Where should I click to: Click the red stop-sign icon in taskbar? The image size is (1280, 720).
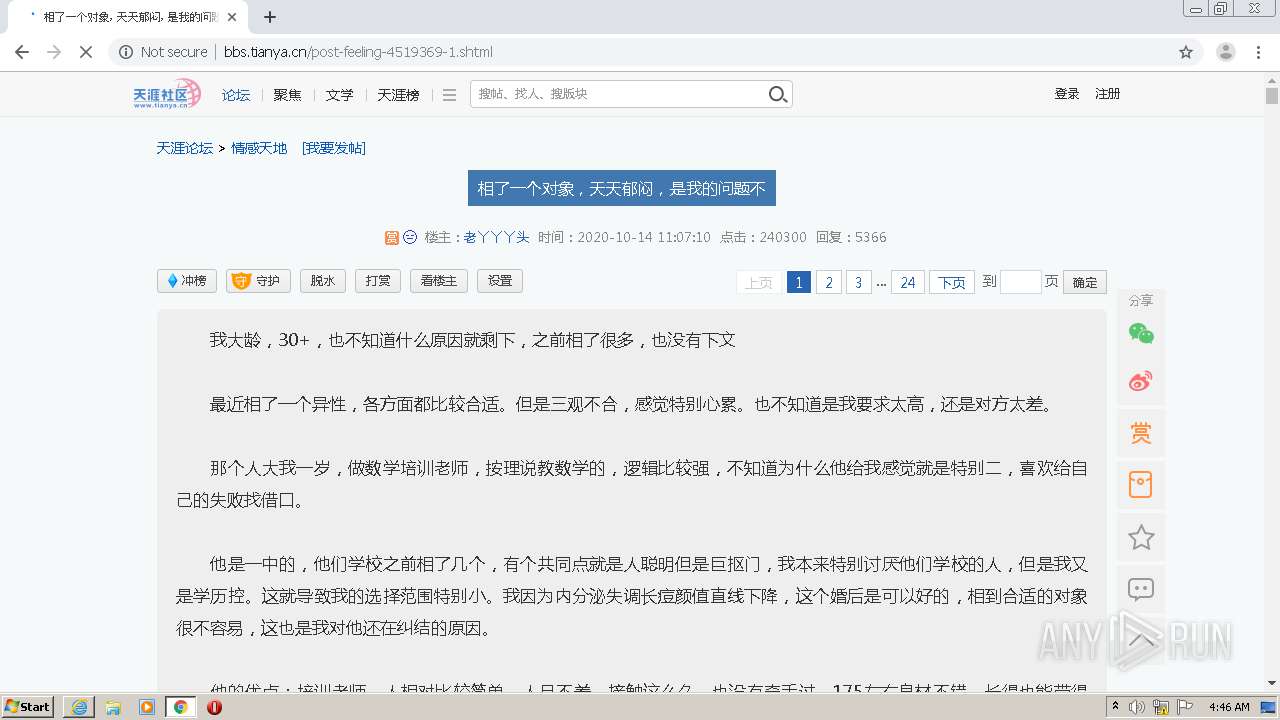pyautogui.click(x=214, y=707)
